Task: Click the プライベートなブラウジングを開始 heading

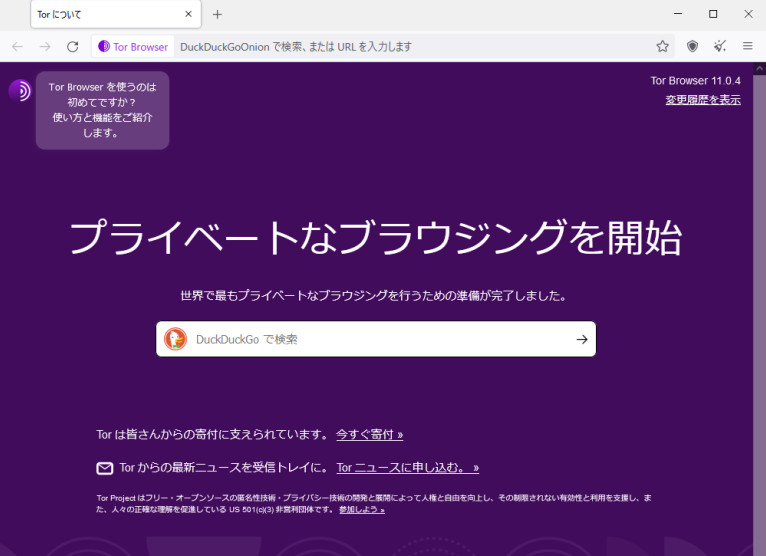Action: tap(376, 237)
